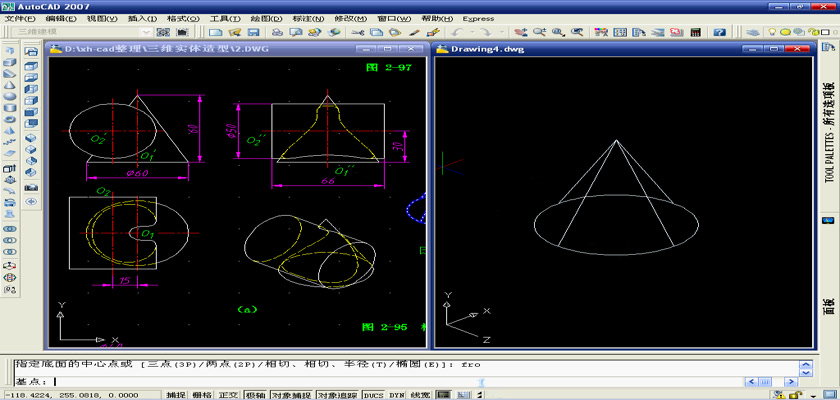
Task: Open the 绘图(D) menu
Action: (x=267, y=18)
